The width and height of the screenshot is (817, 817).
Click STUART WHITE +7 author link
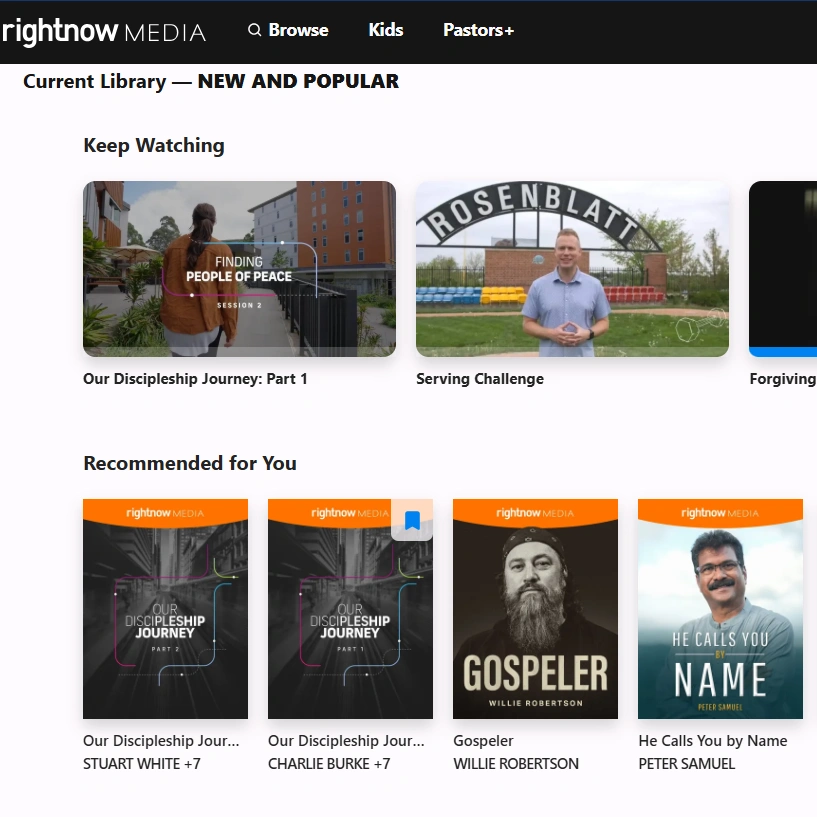[142, 764]
